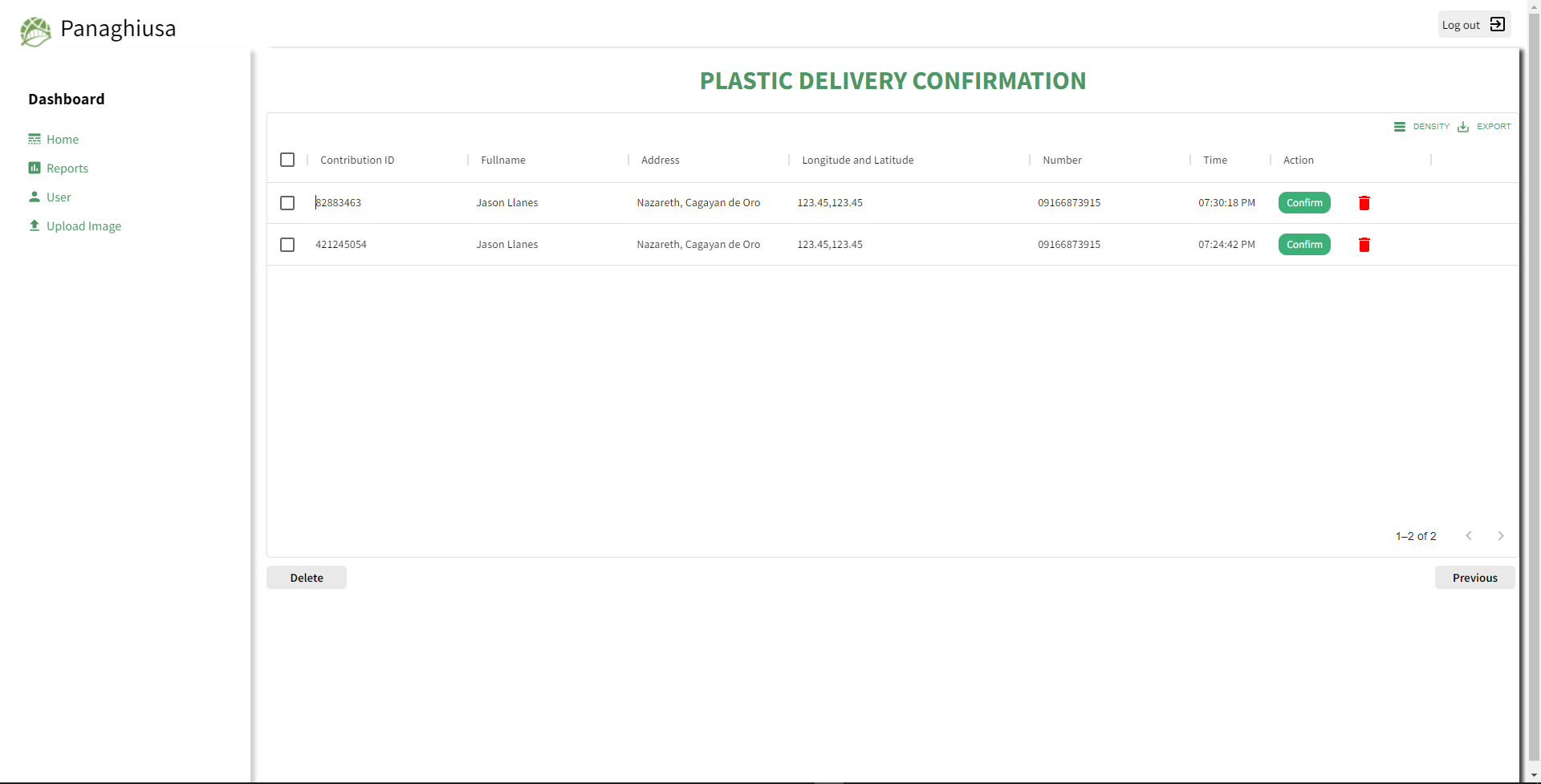Confirm delivery at 07:30:18 PM
This screenshot has height=784, width=1541.
click(1304, 203)
